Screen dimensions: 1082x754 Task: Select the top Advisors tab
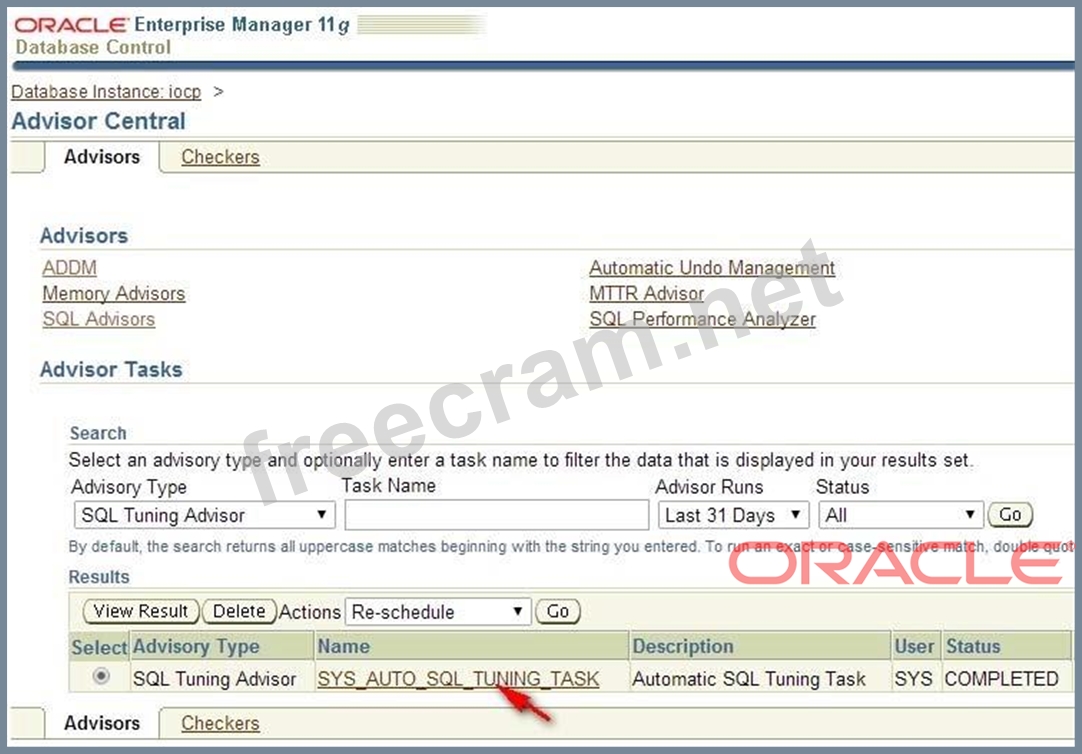pyautogui.click(x=102, y=157)
